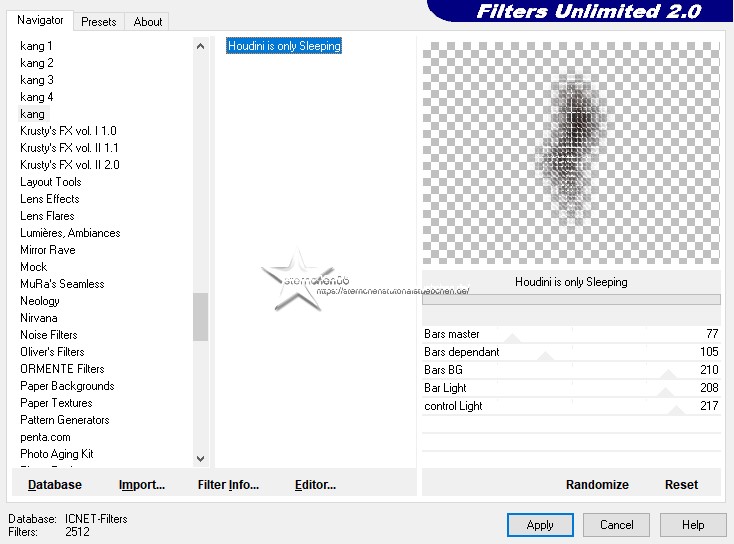Select Pattern Generators category
734x544 pixels.
coord(65,420)
